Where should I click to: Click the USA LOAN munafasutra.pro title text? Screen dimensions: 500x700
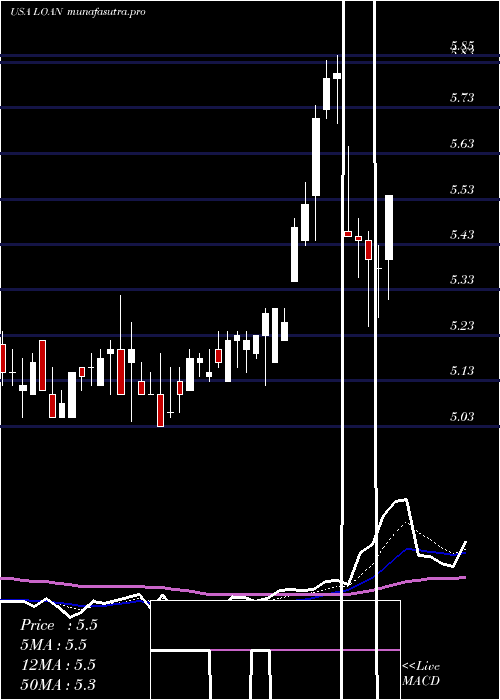tap(78, 12)
